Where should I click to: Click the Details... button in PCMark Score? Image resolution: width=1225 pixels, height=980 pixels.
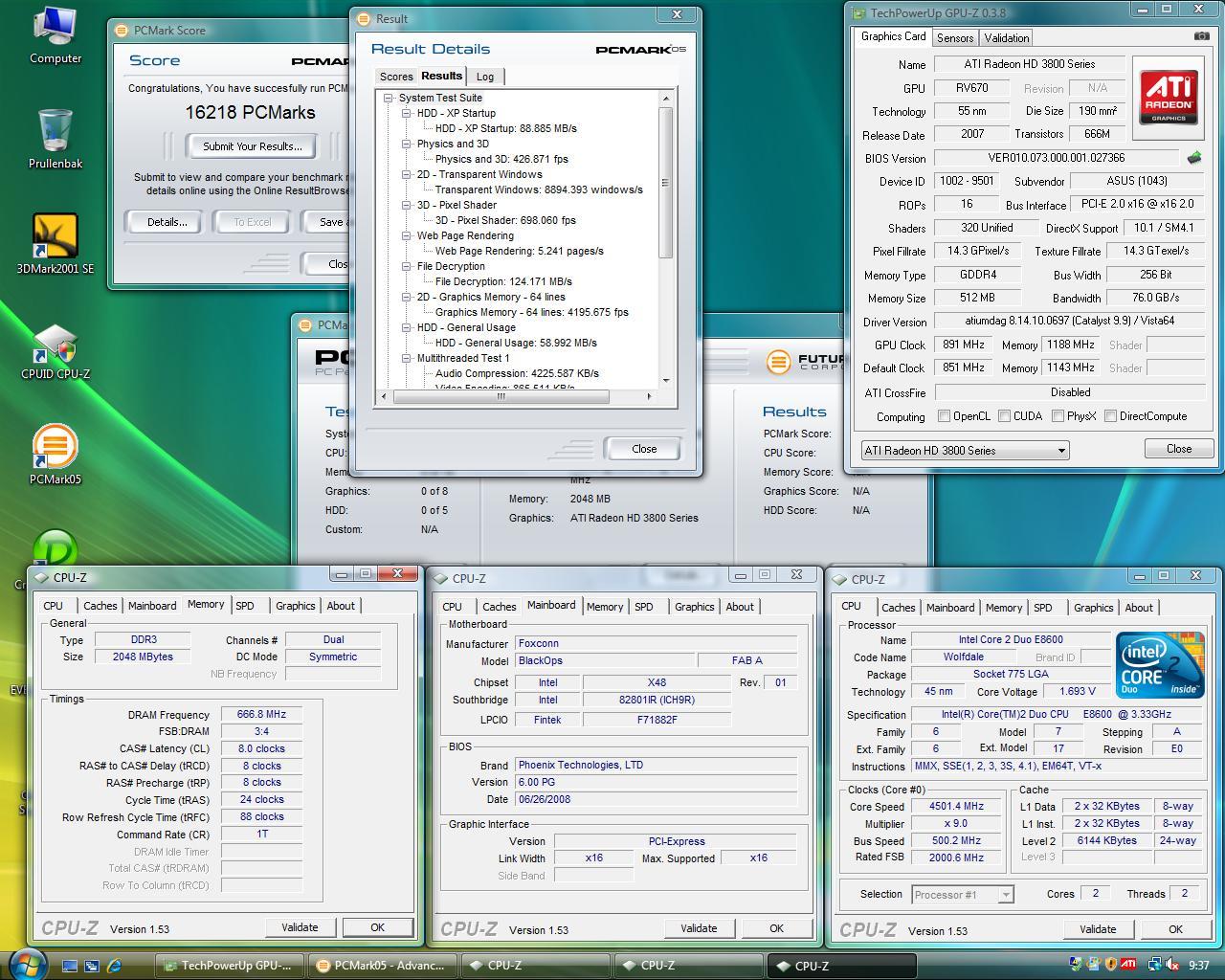click(x=167, y=222)
